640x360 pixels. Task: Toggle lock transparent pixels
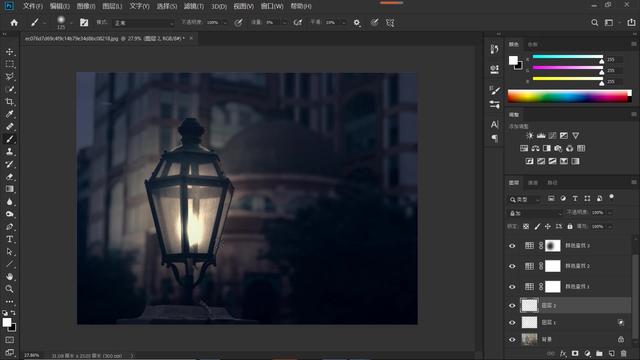click(526, 226)
